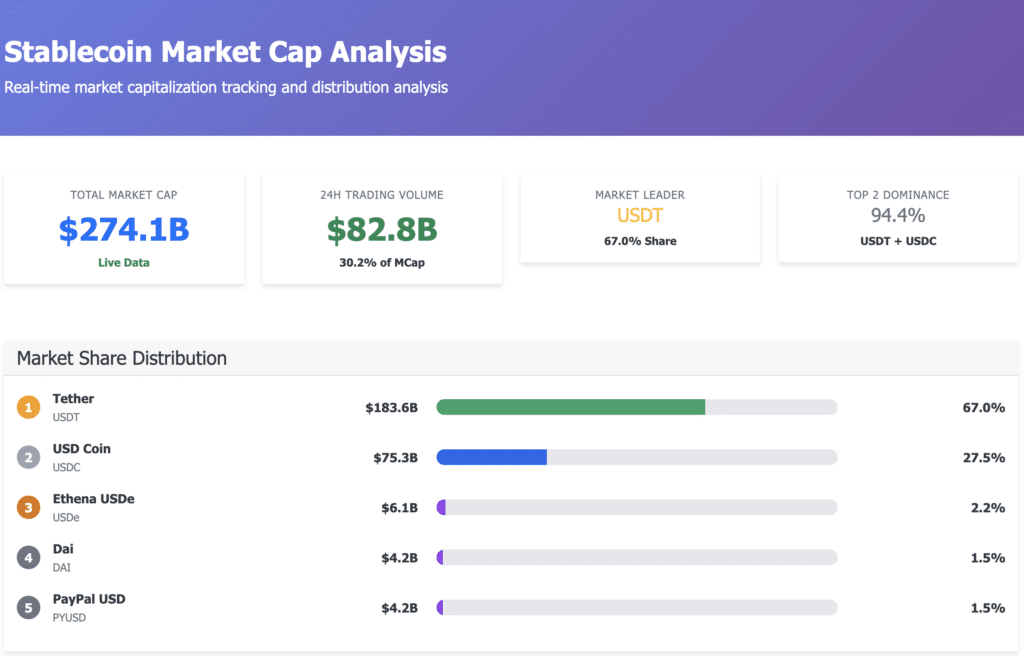Click the Live Data indicator

tap(124, 262)
